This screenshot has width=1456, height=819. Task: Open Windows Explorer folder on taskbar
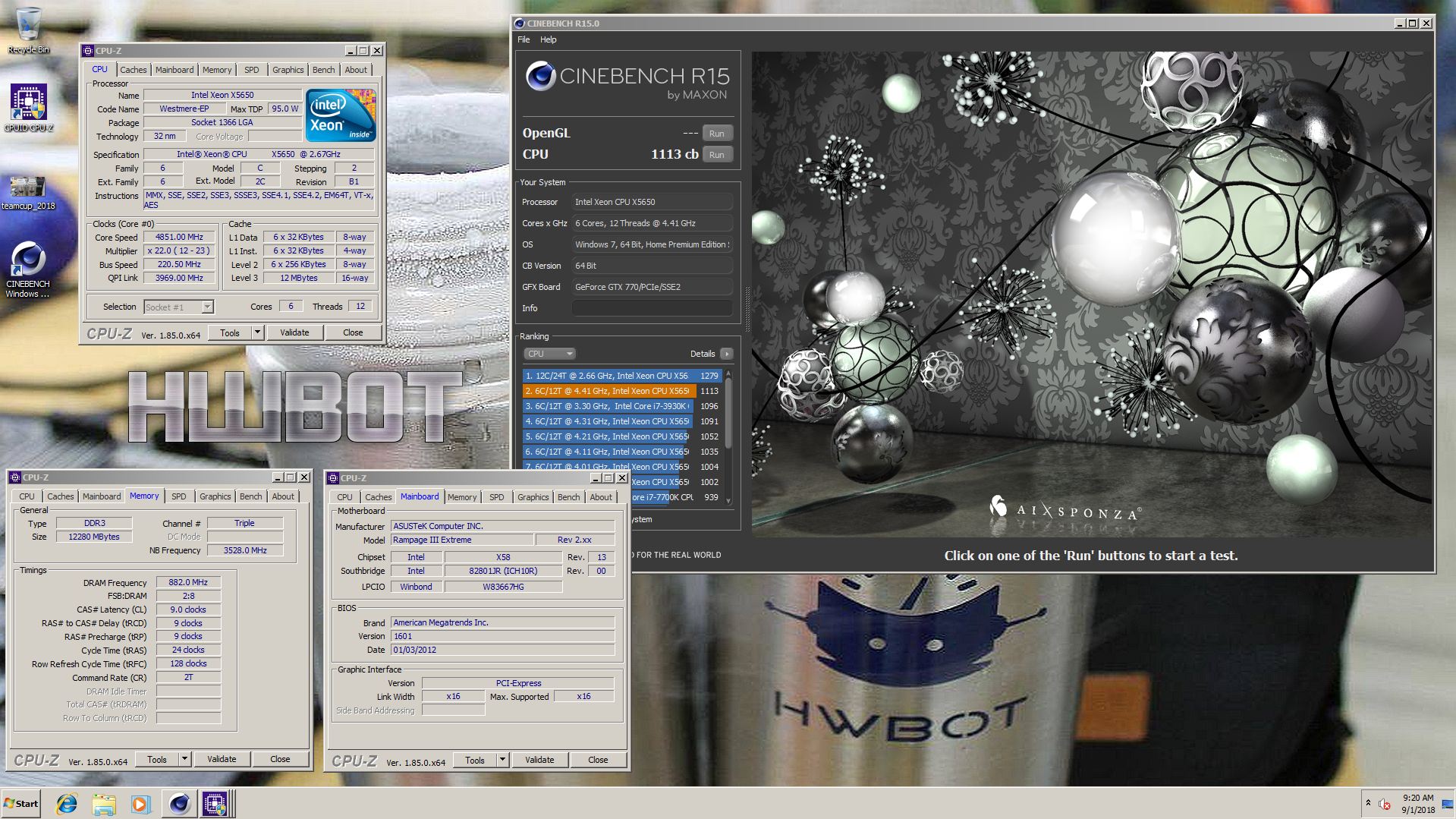104,804
